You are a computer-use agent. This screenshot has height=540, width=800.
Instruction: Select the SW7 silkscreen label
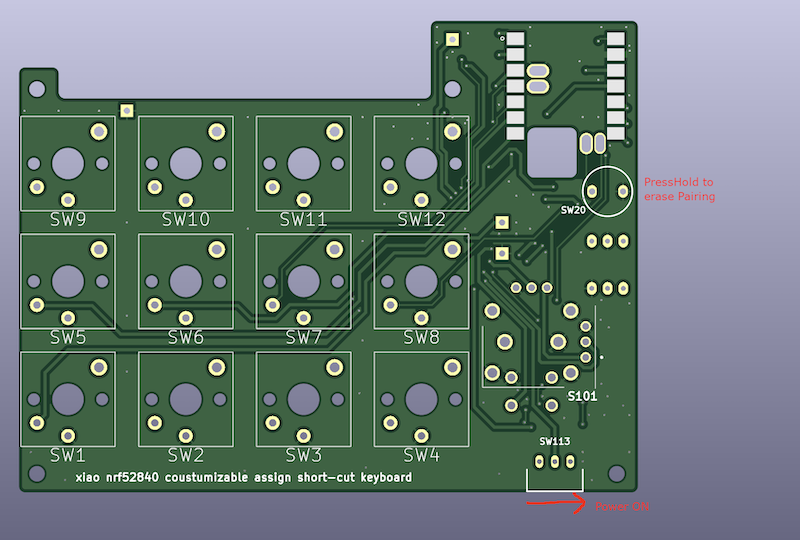pos(303,337)
